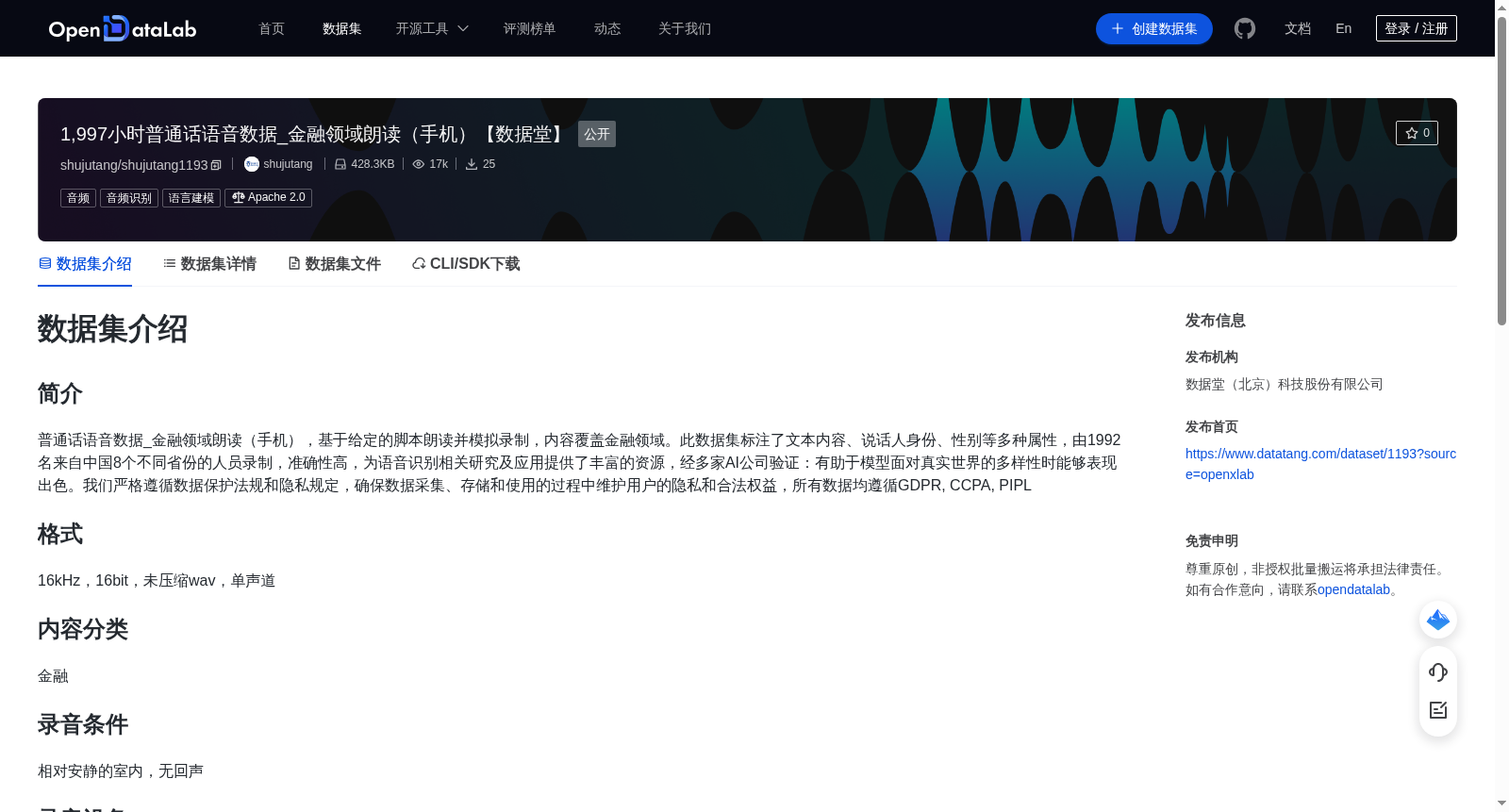Select the 数据集介绍 tab
This screenshot has height=812, width=1509.
pos(85,264)
